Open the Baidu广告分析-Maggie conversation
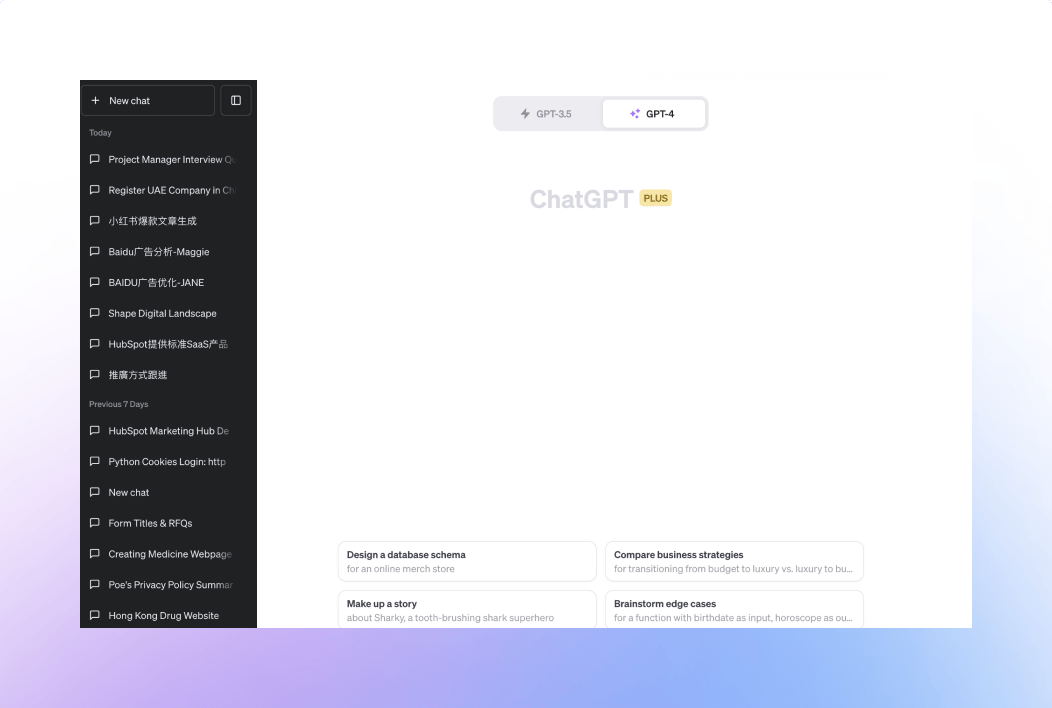 coord(168,252)
